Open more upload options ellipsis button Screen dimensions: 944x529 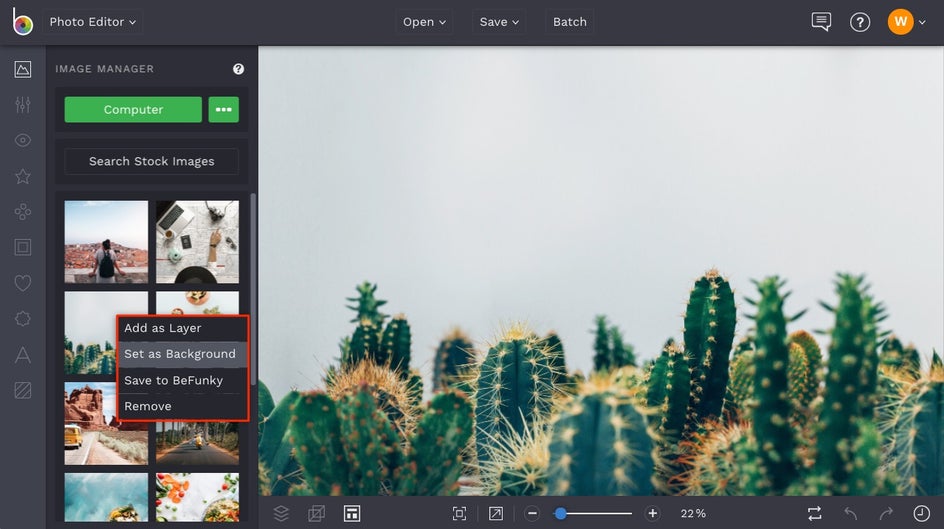(x=223, y=110)
